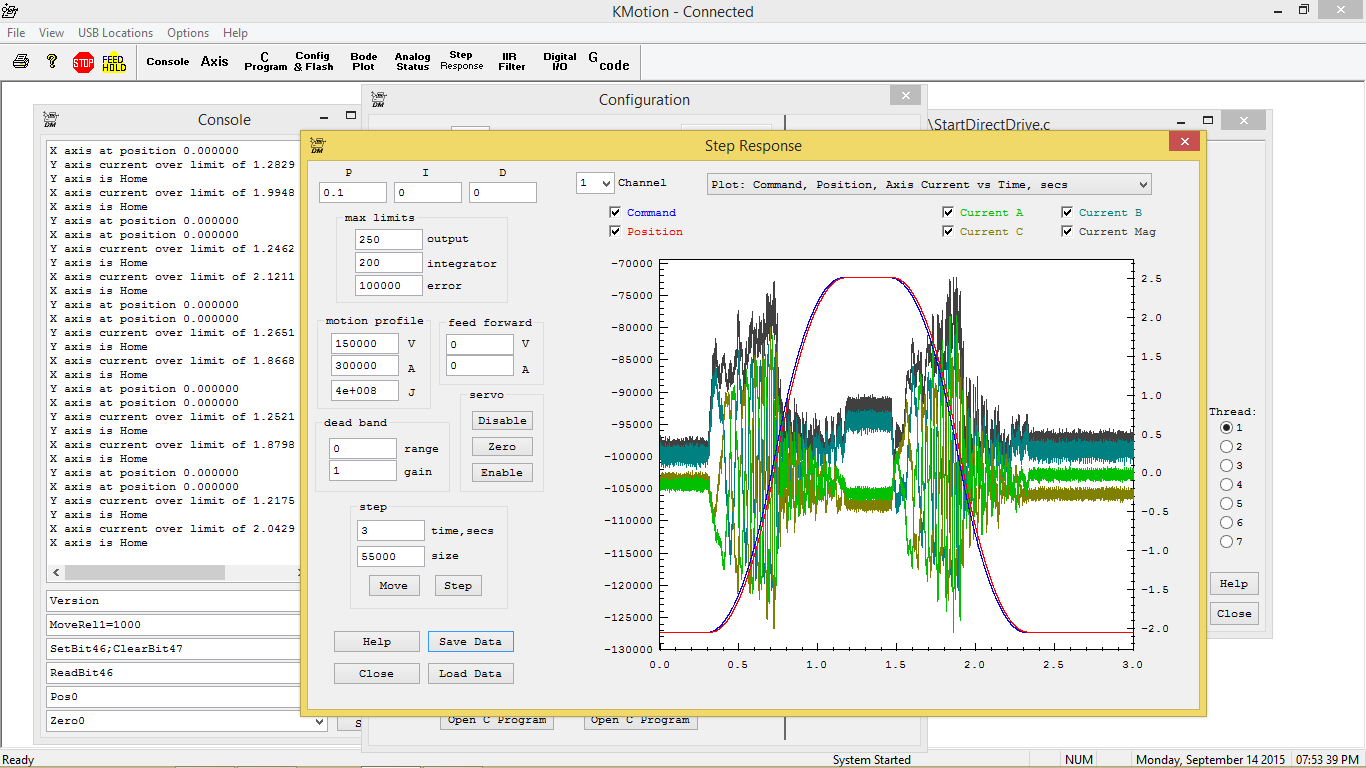
Task: Click the printer icon in toolbar
Action: tap(21, 62)
